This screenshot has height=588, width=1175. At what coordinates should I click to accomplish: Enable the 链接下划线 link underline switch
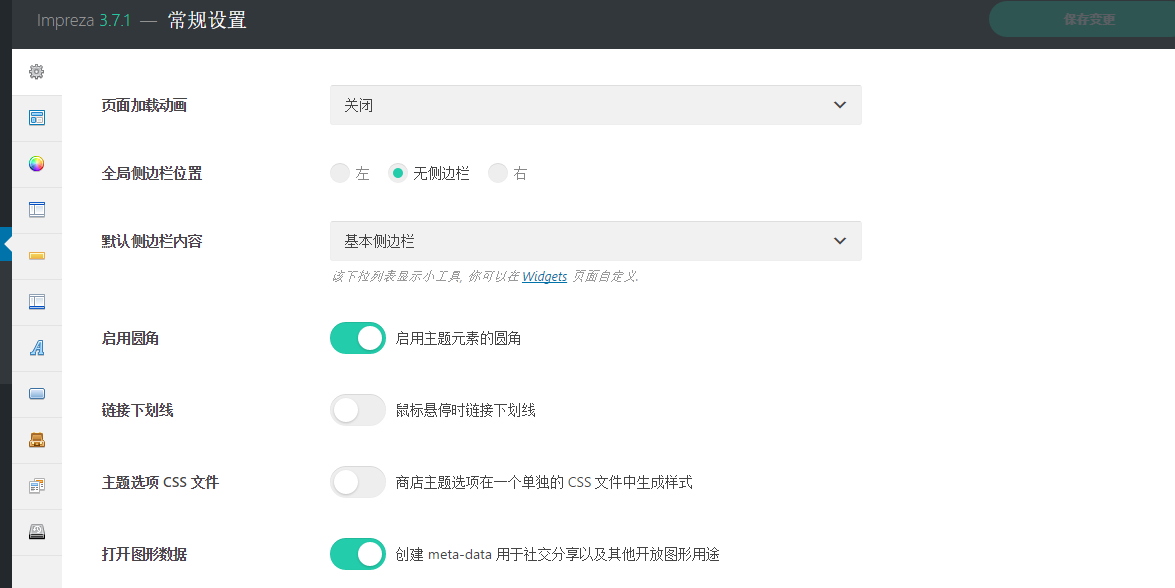(358, 410)
